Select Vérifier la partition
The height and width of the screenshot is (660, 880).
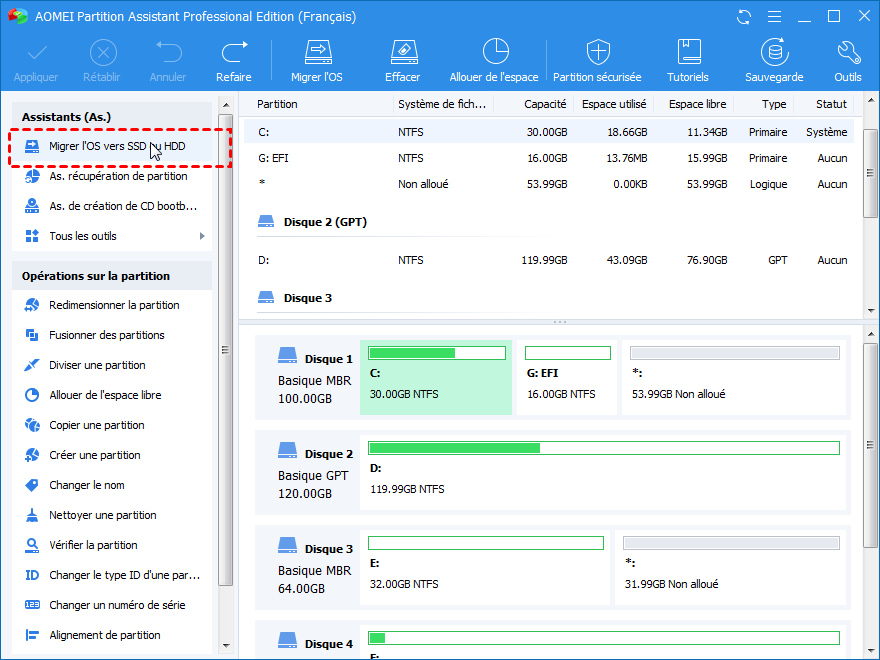point(111,545)
